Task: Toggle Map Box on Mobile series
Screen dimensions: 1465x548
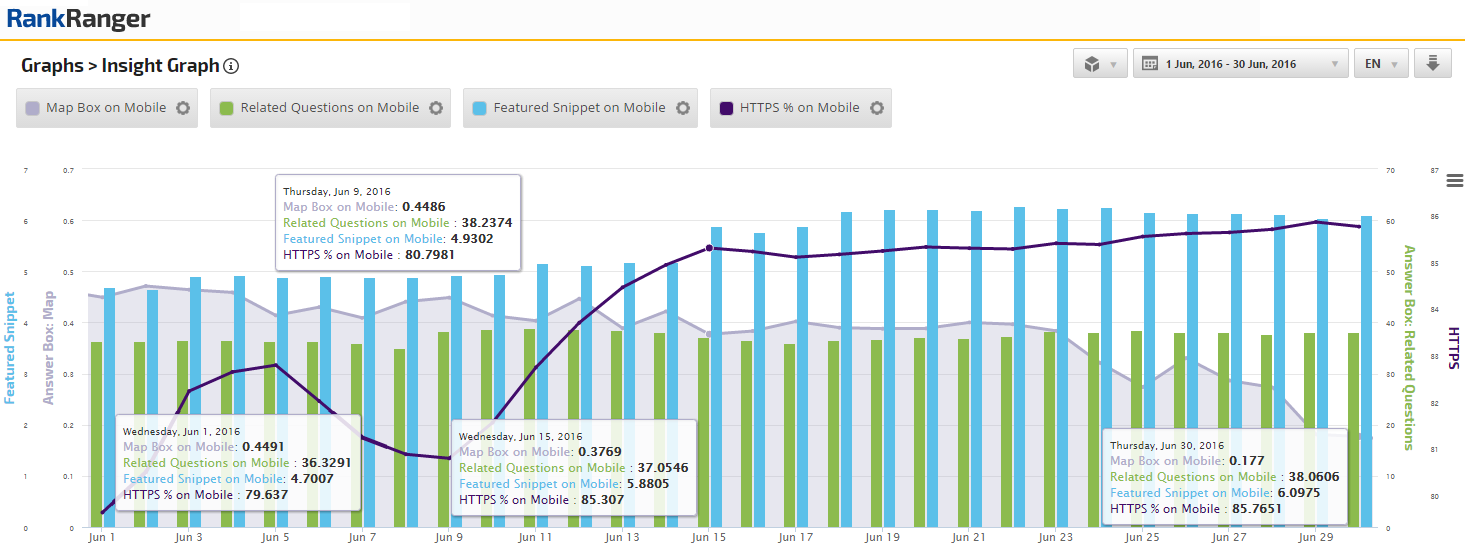Action: (106, 108)
